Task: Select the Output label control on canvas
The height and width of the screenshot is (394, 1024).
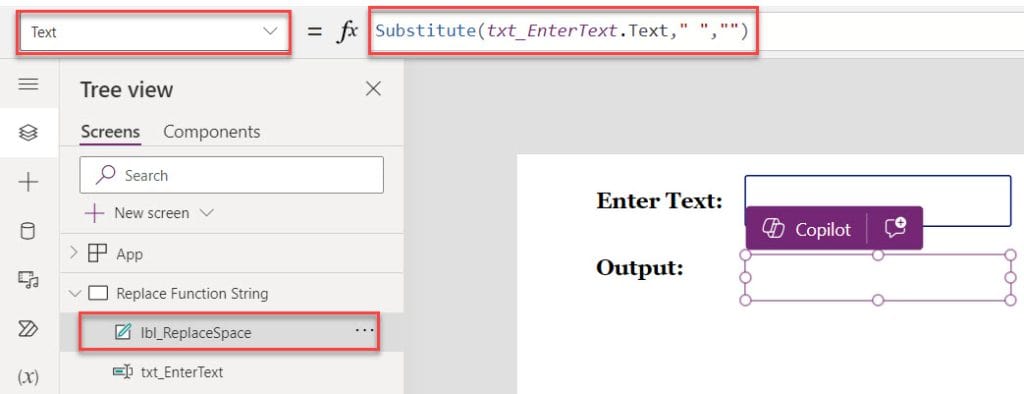Action: tap(878, 277)
